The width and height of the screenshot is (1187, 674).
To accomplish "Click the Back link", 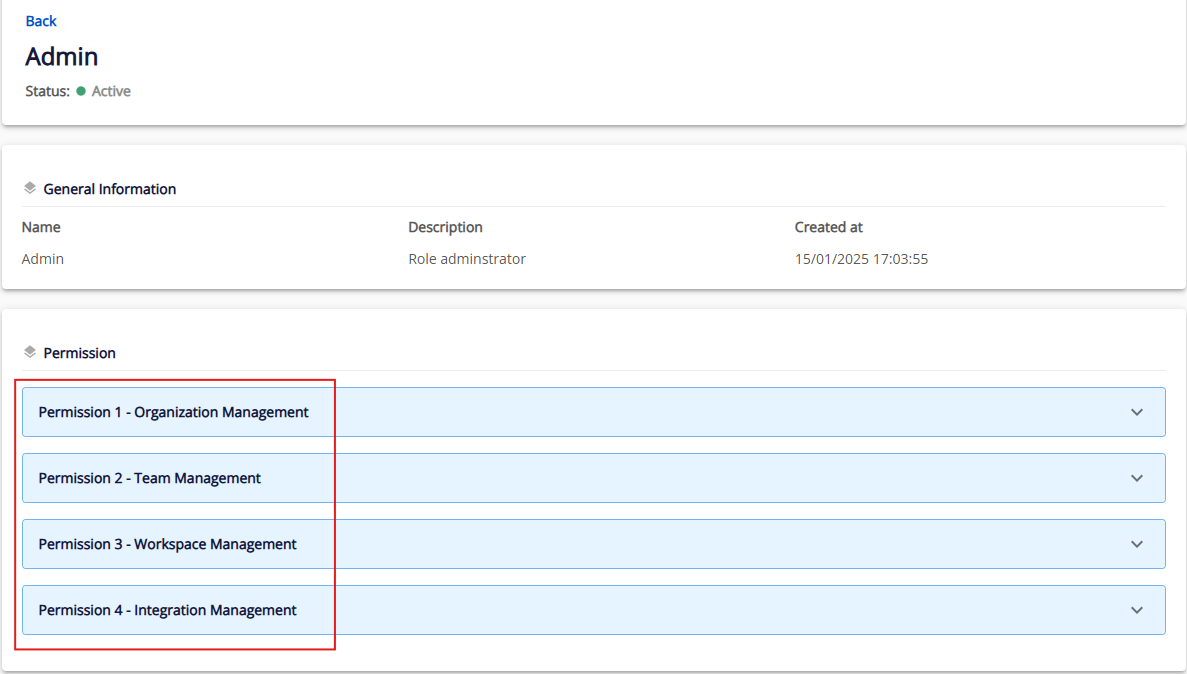I will click(x=41, y=21).
